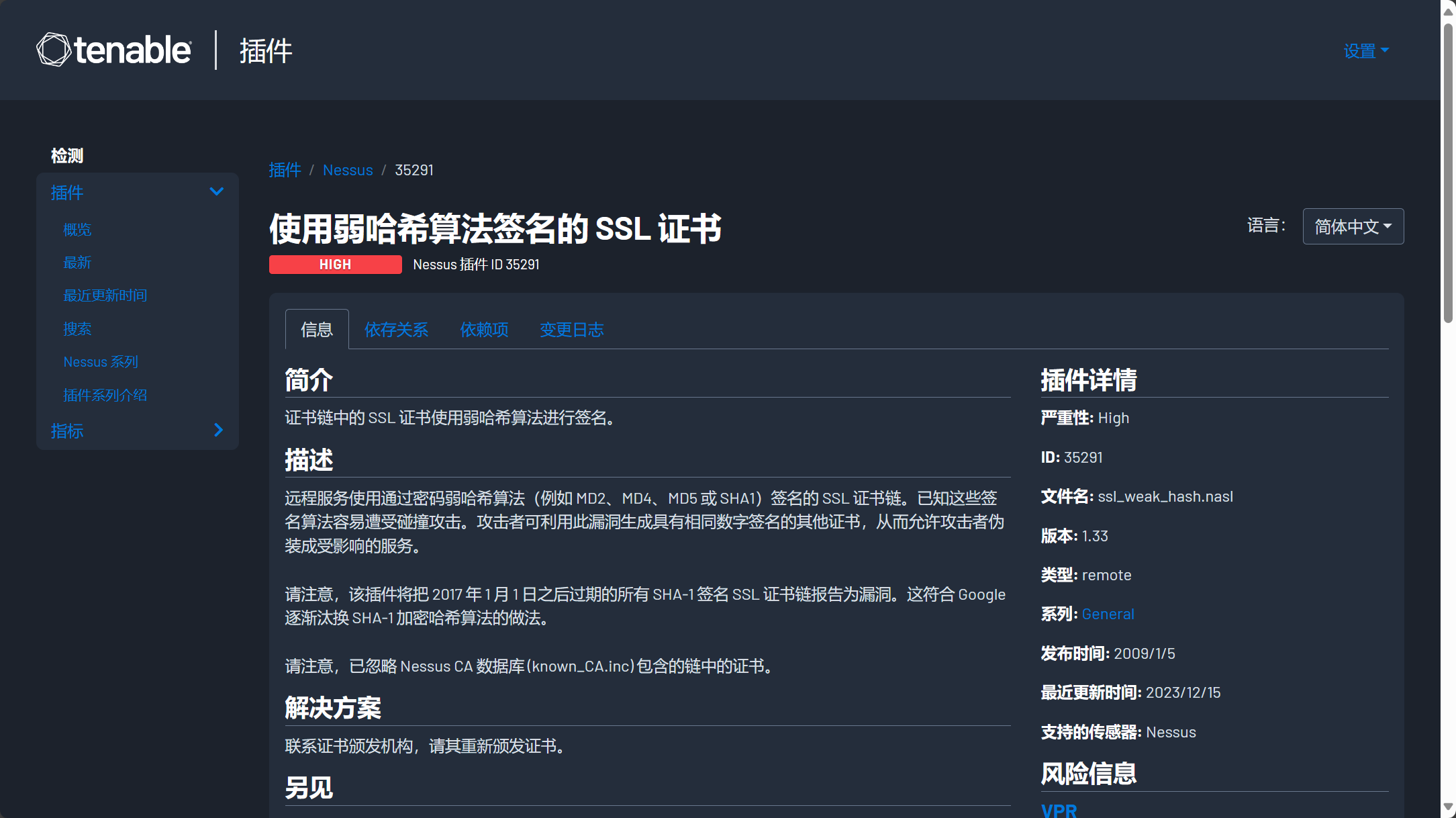Open the General plugin family link
The height and width of the screenshot is (818, 1456).
pos(1108,614)
